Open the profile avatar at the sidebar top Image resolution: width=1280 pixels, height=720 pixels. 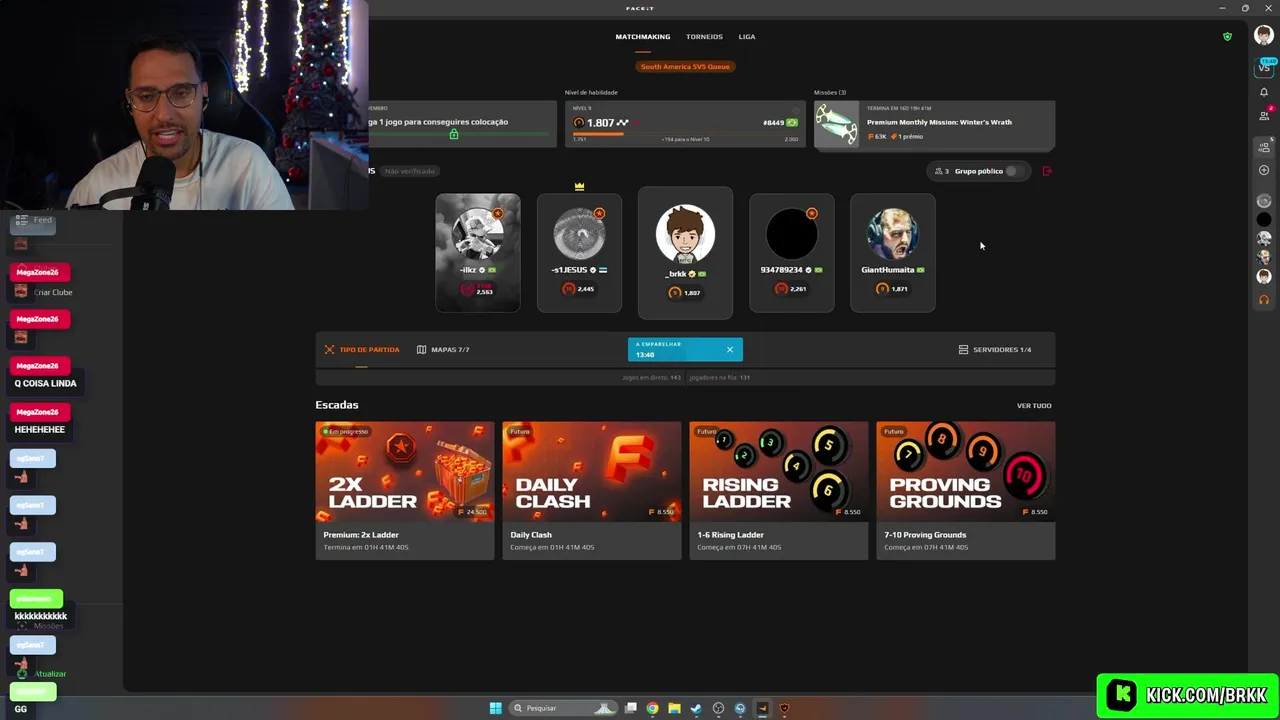click(1264, 36)
